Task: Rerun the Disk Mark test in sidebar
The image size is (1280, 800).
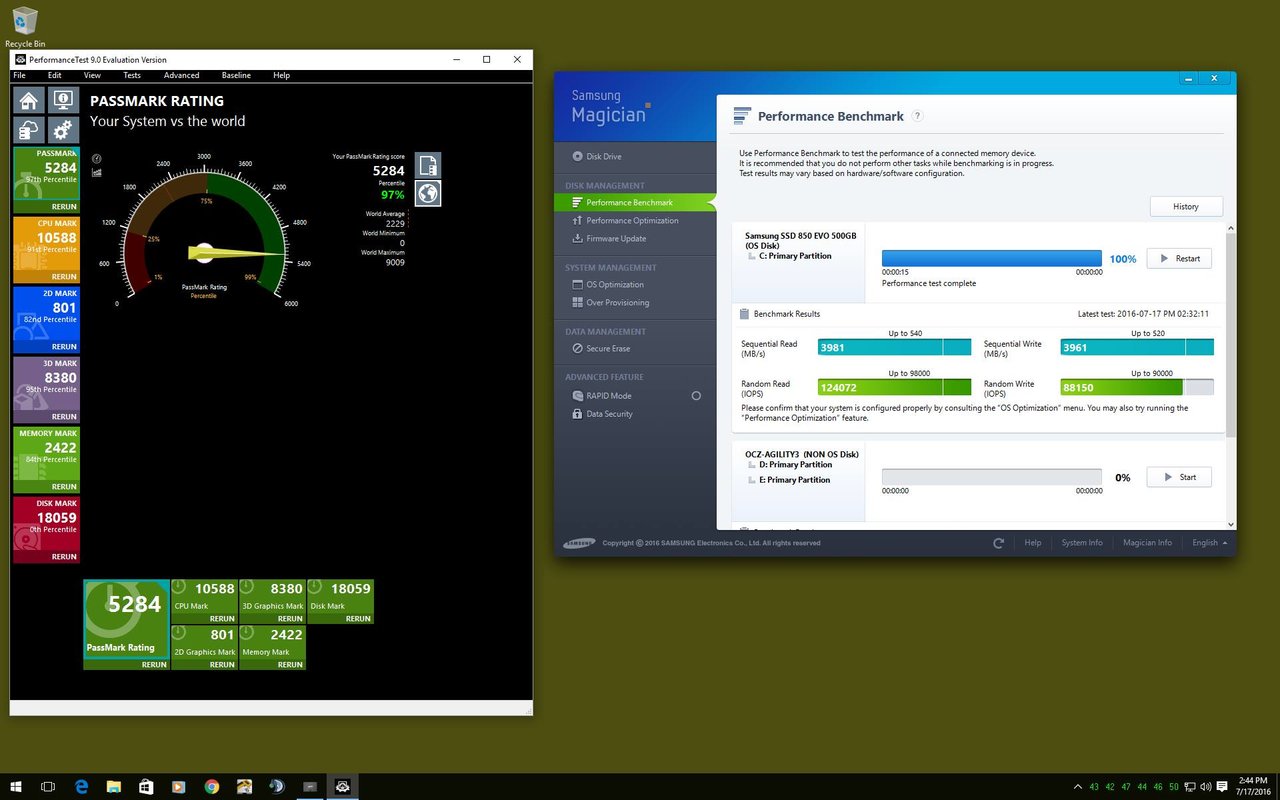Action: 64,557
